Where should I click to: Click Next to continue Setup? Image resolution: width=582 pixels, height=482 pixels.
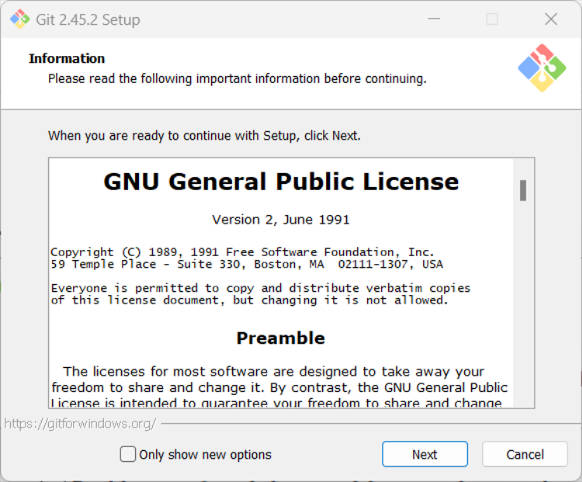(425, 454)
